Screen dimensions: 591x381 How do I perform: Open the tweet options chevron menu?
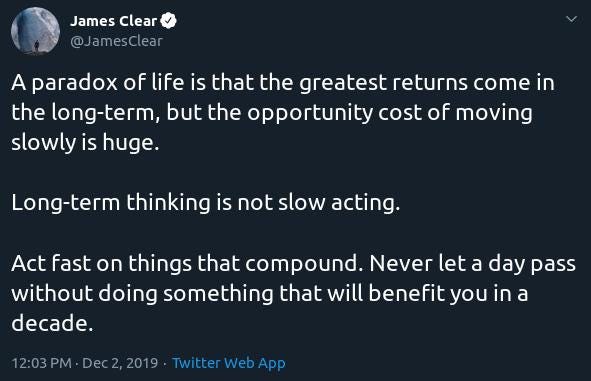pyautogui.click(x=571, y=19)
